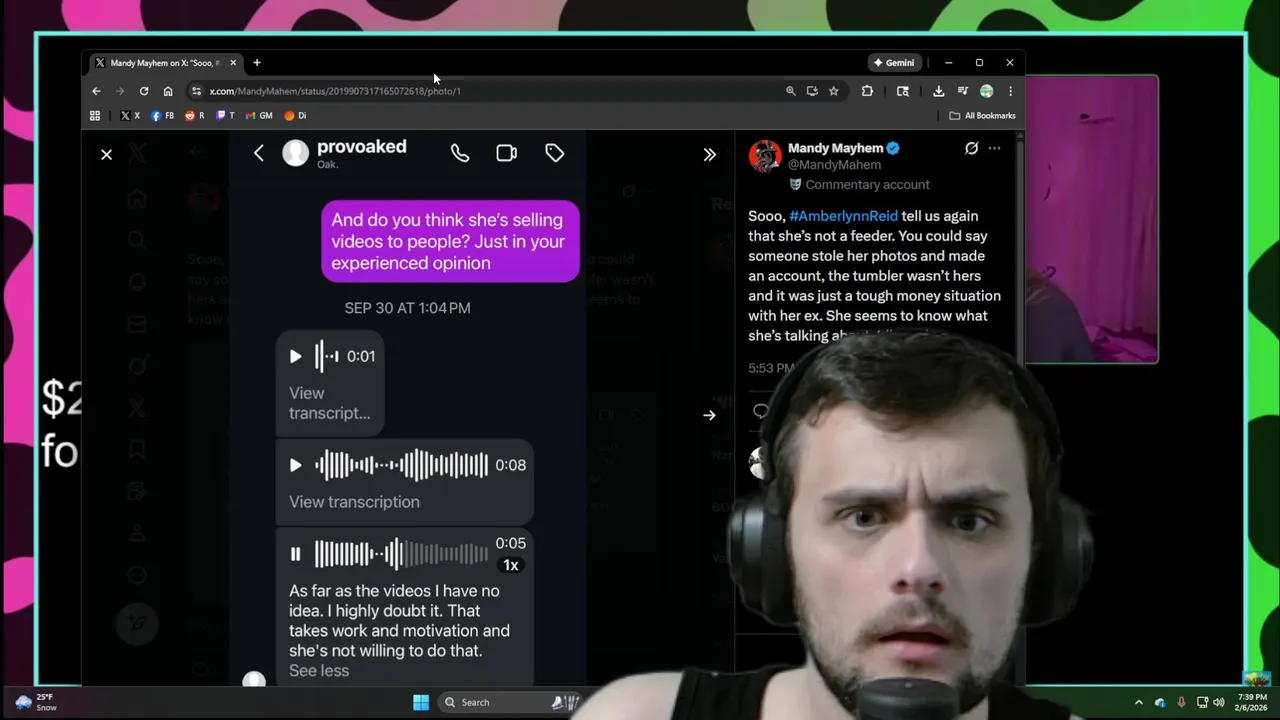Open the R Reddit bookmark
This screenshot has height=720, width=1280.
point(195,116)
